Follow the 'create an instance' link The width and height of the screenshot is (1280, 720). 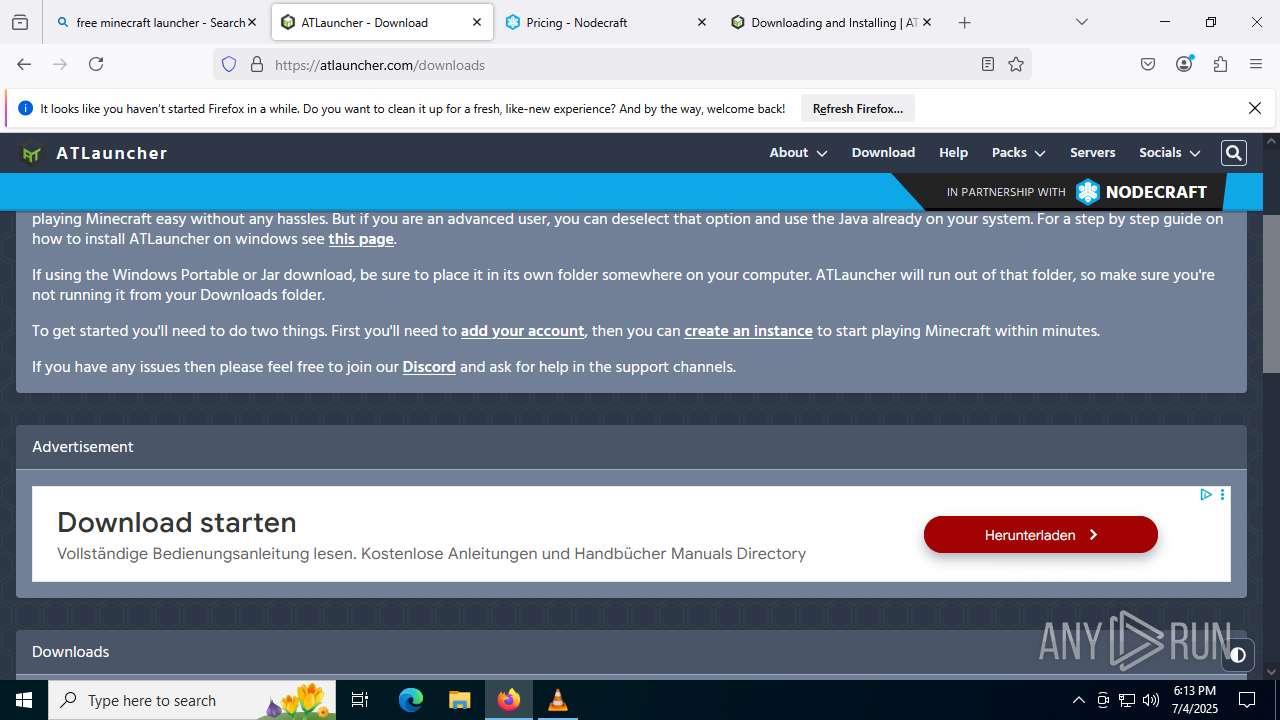748,331
